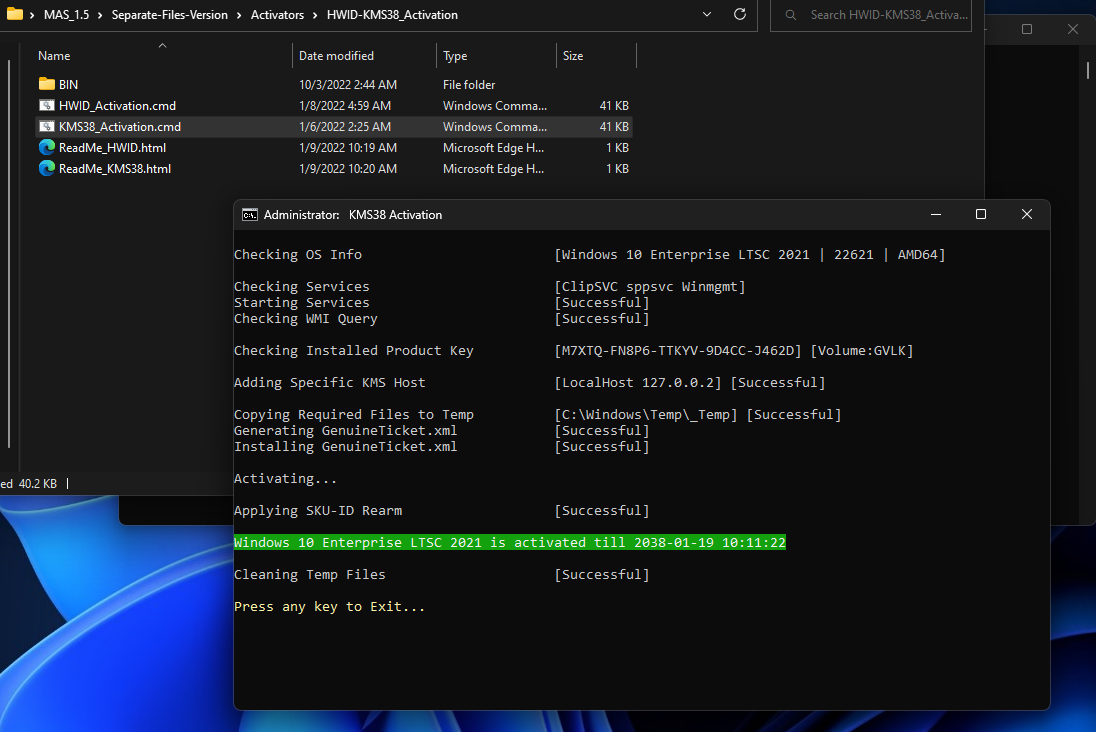The image size is (1096, 732).
Task: Expand chevron after Separate-Files-Version breadcrumb
Action: (239, 15)
